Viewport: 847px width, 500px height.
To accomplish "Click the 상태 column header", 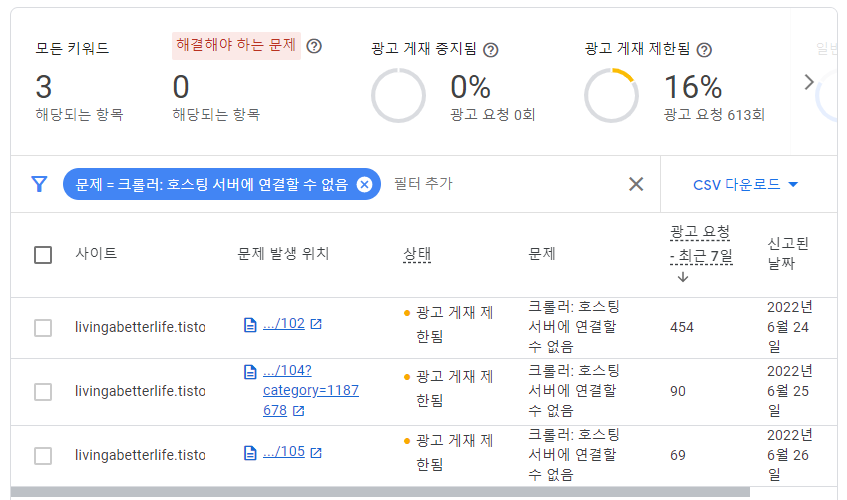I will (x=417, y=254).
